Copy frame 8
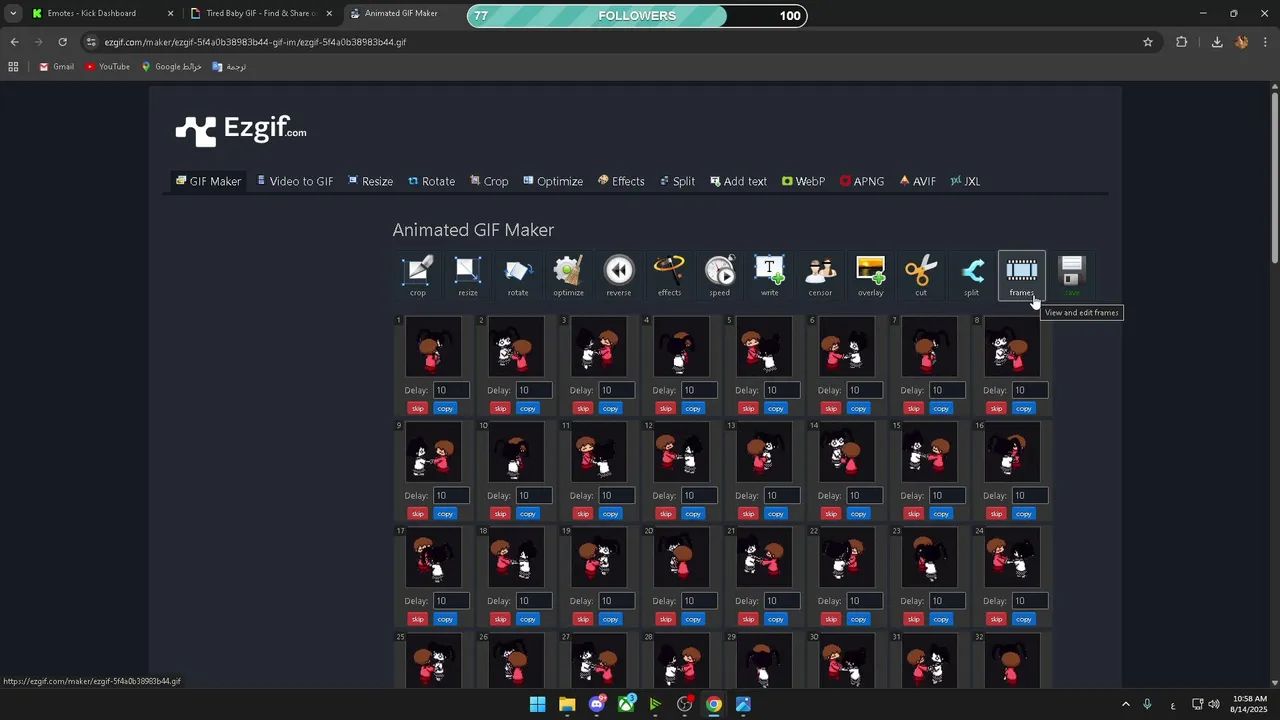This screenshot has height=720, width=1280. [x=1023, y=408]
